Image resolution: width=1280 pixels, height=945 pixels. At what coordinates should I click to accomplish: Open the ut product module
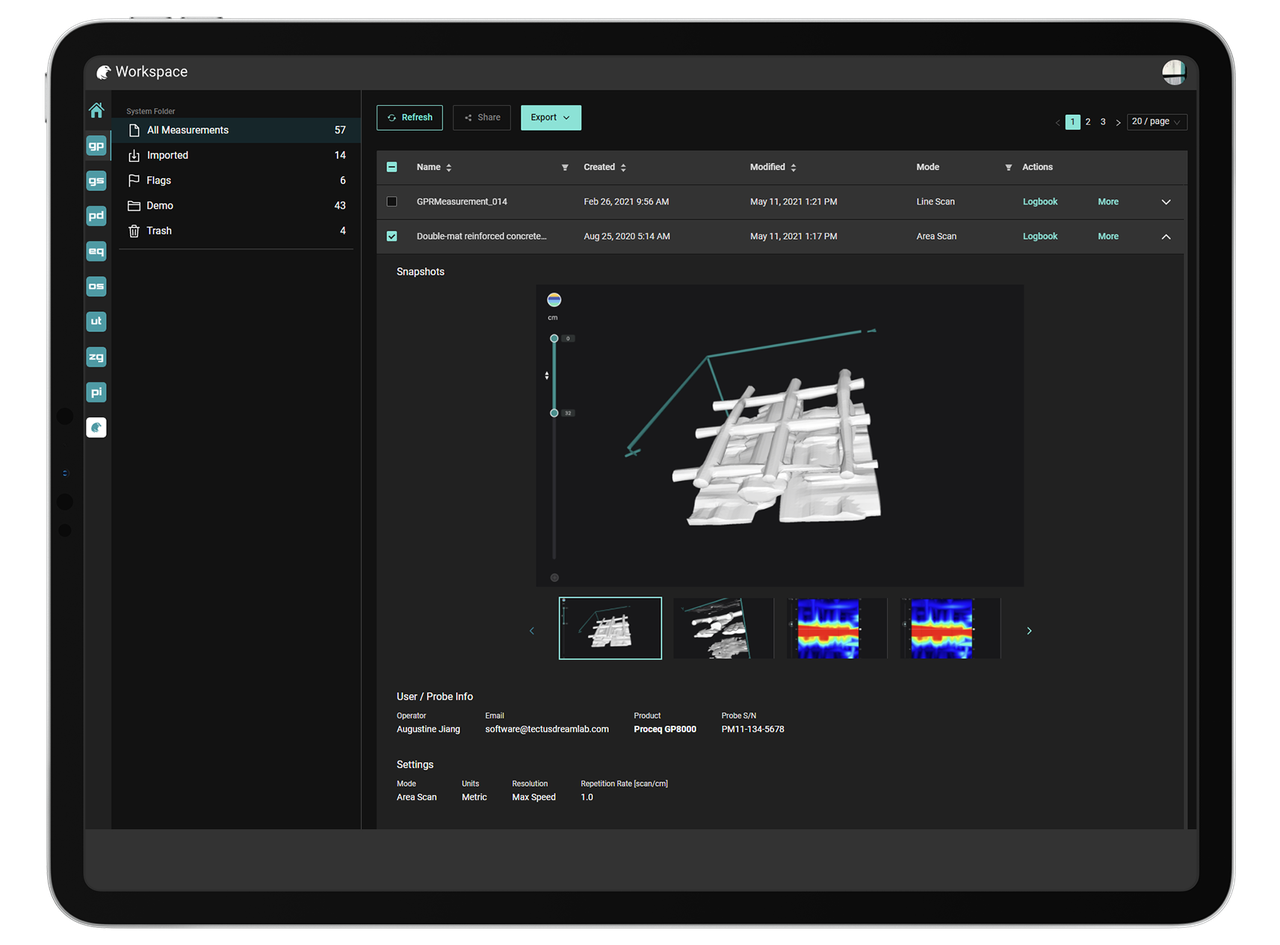pyautogui.click(x=96, y=321)
